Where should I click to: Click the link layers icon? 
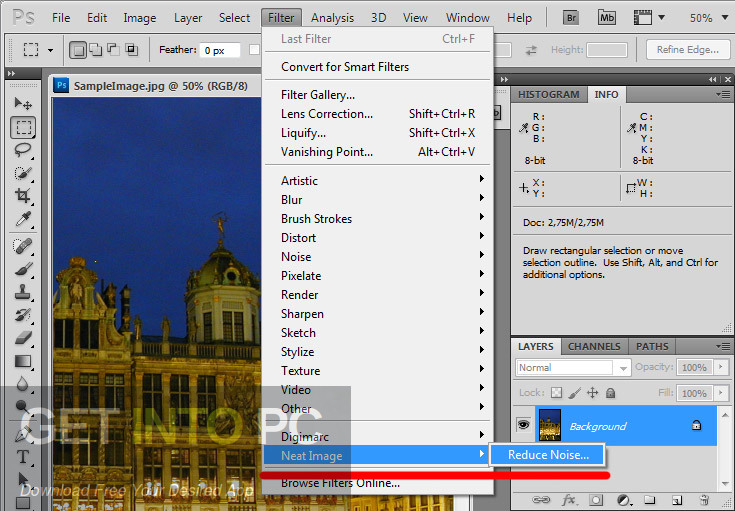(540, 500)
